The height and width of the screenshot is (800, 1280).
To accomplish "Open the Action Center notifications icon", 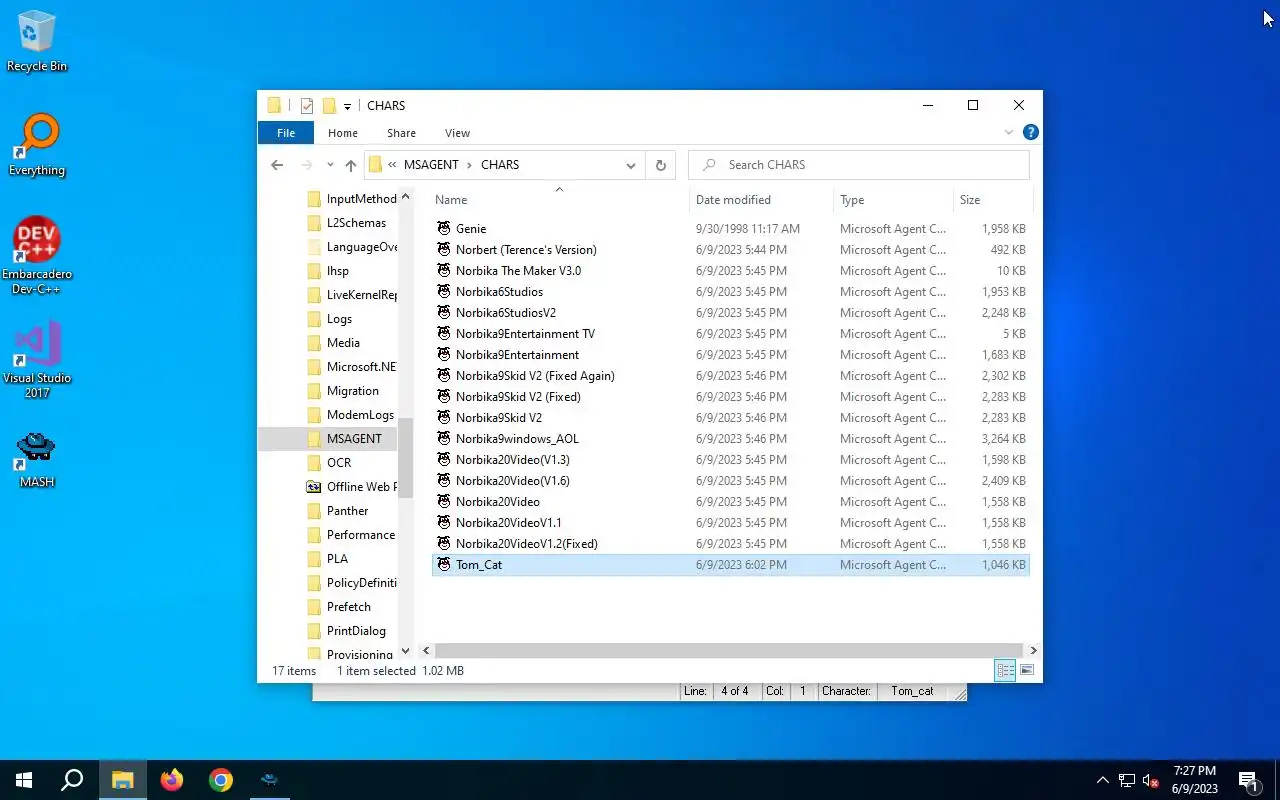I will tap(1249, 780).
